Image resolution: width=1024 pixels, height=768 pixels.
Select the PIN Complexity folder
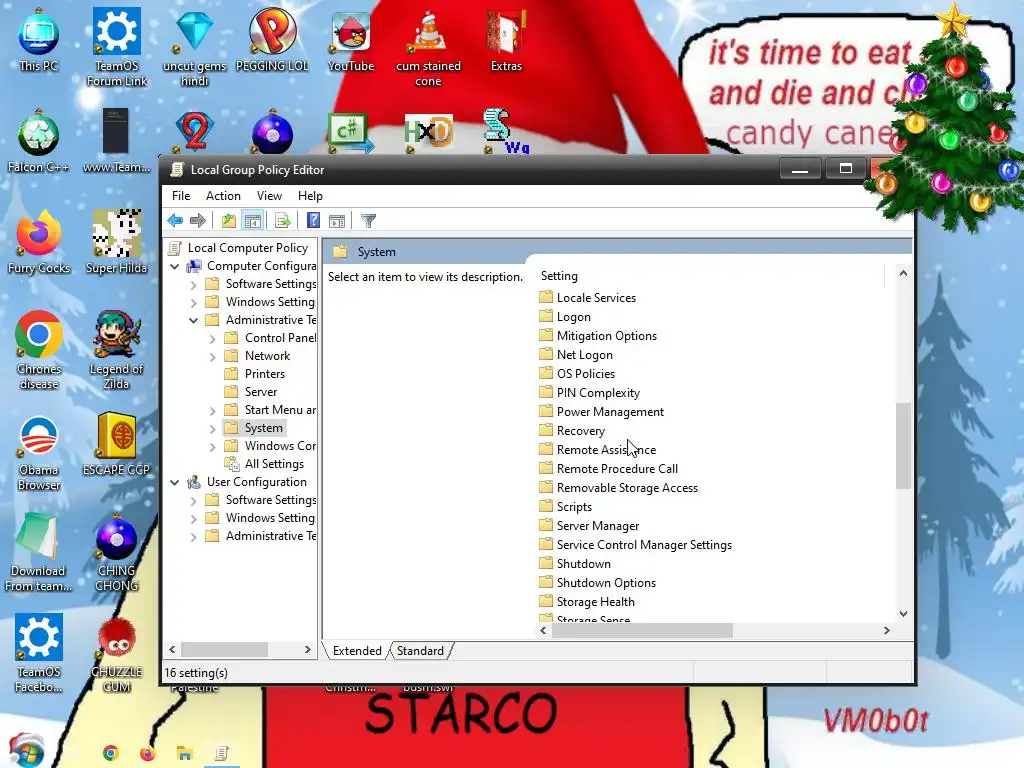(x=598, y=392)
